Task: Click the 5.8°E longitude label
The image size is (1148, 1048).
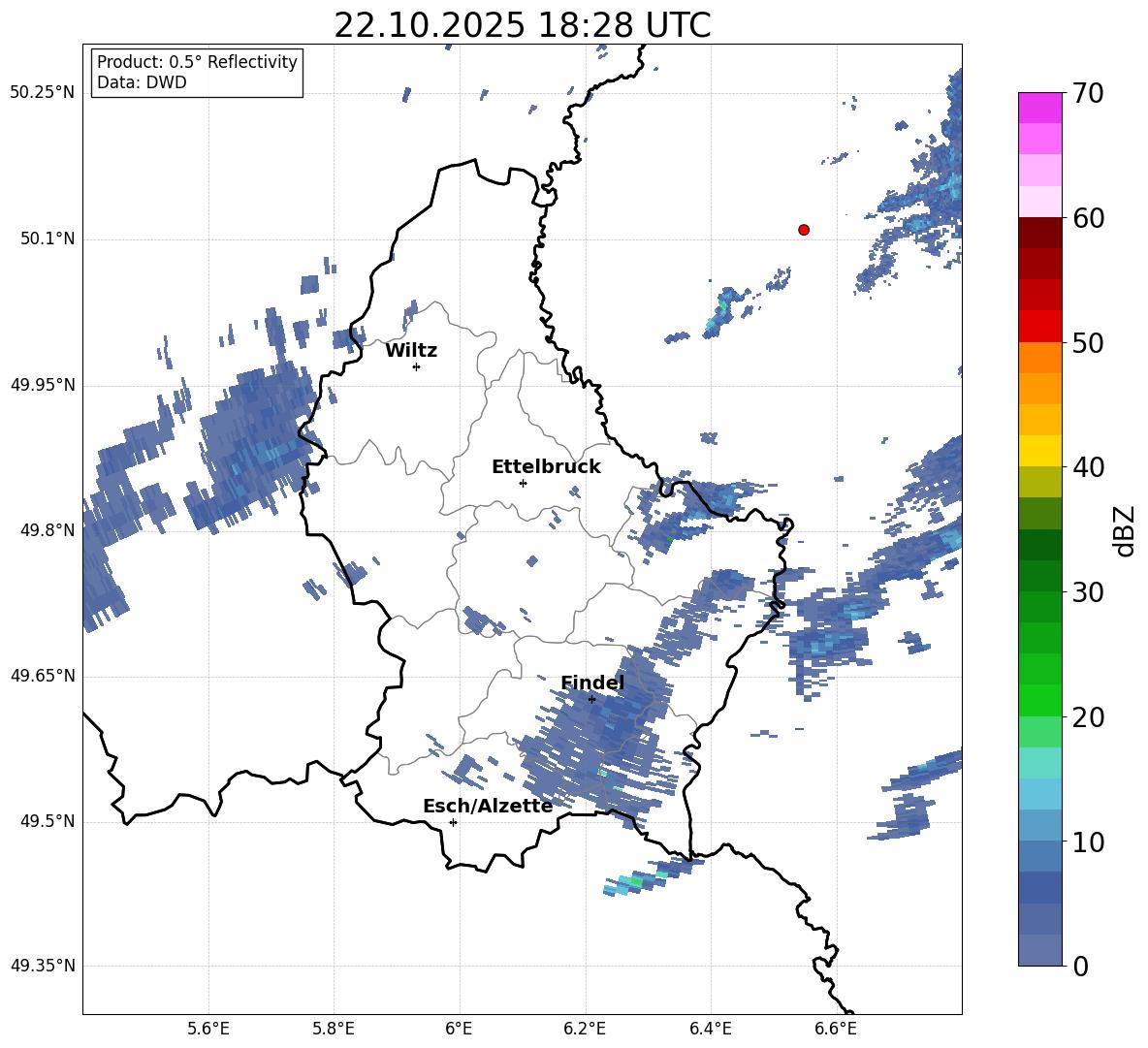Action: pyautogui.click(x=334, y=1029)
